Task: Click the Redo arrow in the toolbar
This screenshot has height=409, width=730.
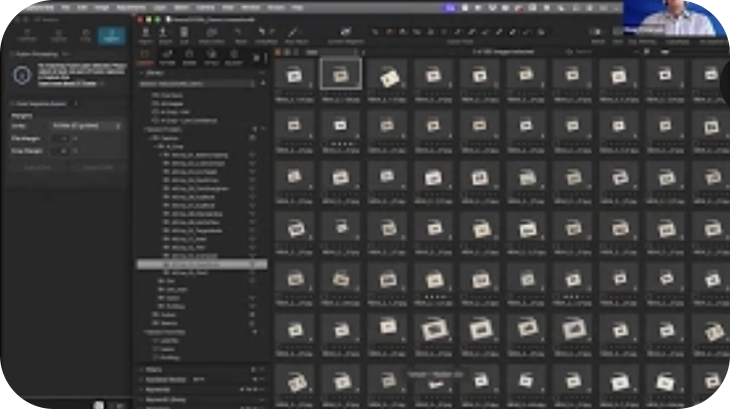Action: pos(272,32)
